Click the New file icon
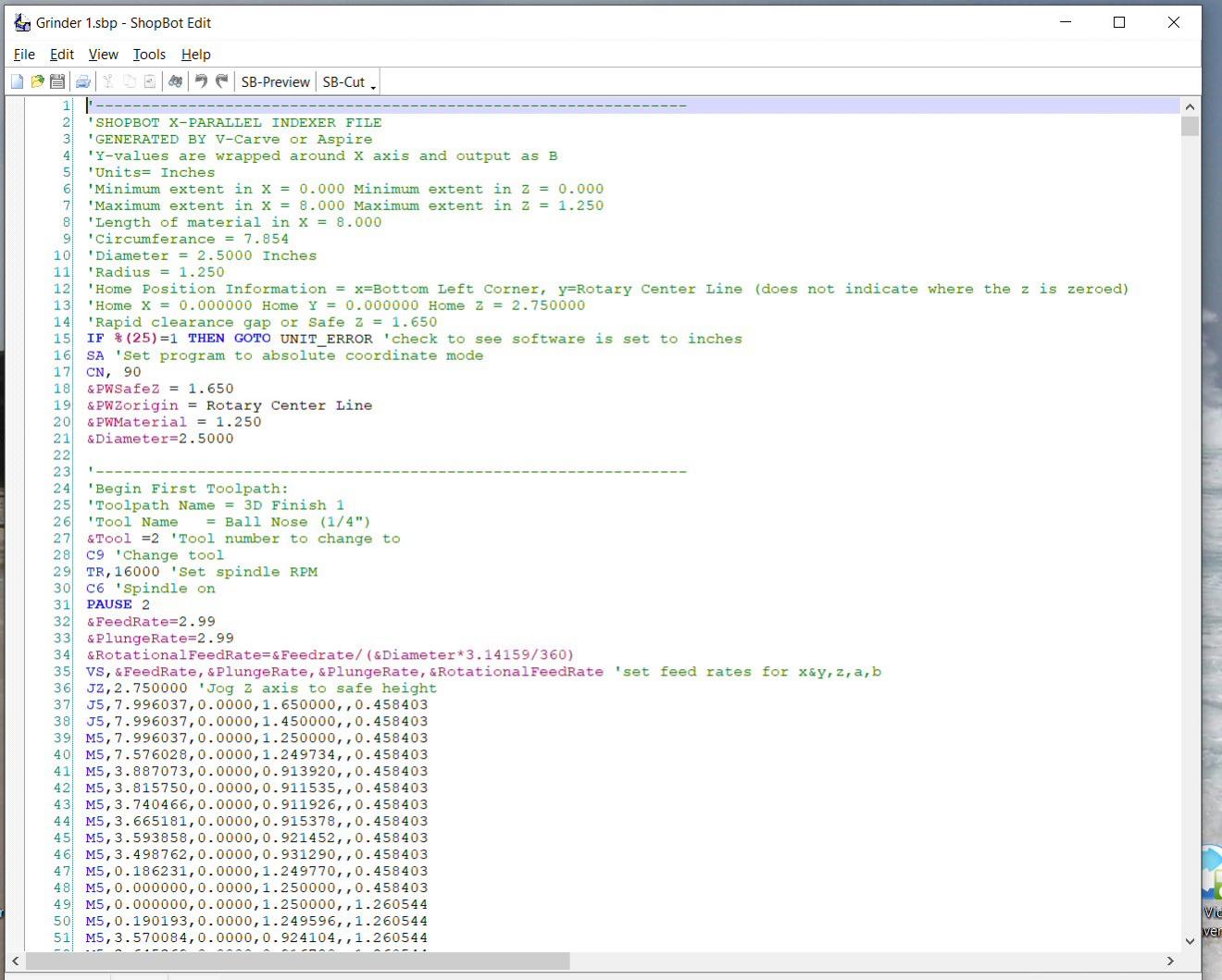The height and width of the screenshot is (980, 1222). tap(17, 82)
